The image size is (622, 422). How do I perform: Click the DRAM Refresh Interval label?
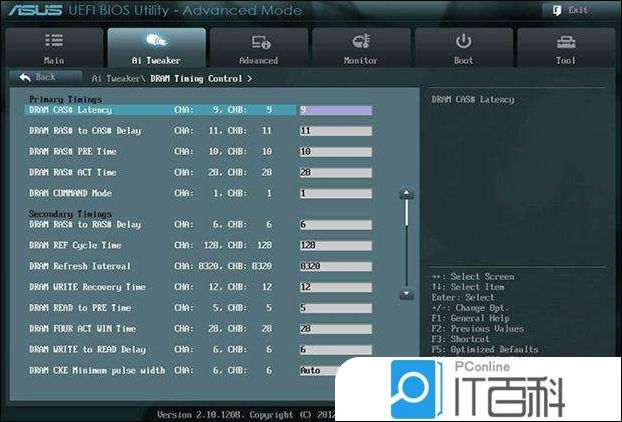click(x=80, y=266)
